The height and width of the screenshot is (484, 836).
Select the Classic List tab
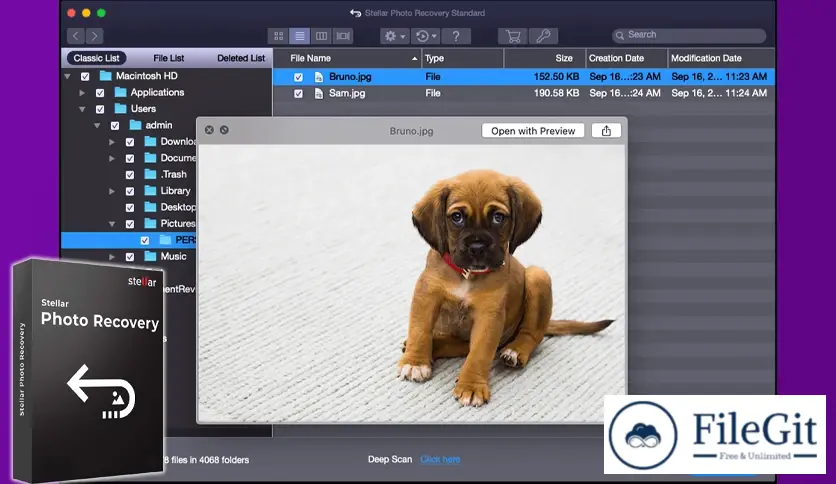pyautogui.click(x=97, y=58)
